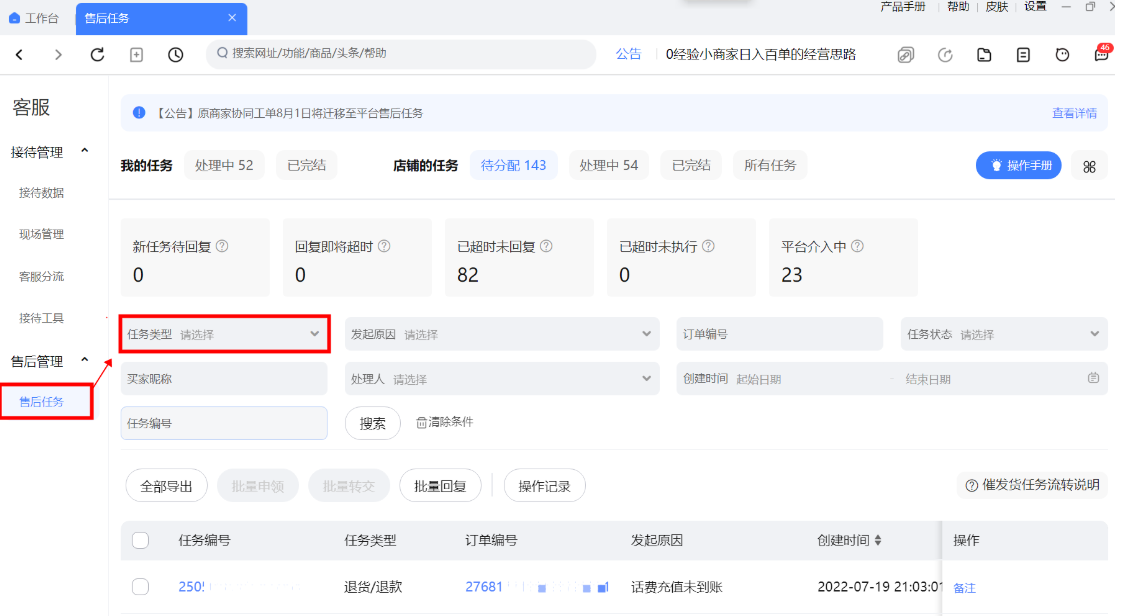The width and height of the screenshot is (1127, 616).
Task: Click 清除条件 to reset filters
Action: (x=444, y=422)
